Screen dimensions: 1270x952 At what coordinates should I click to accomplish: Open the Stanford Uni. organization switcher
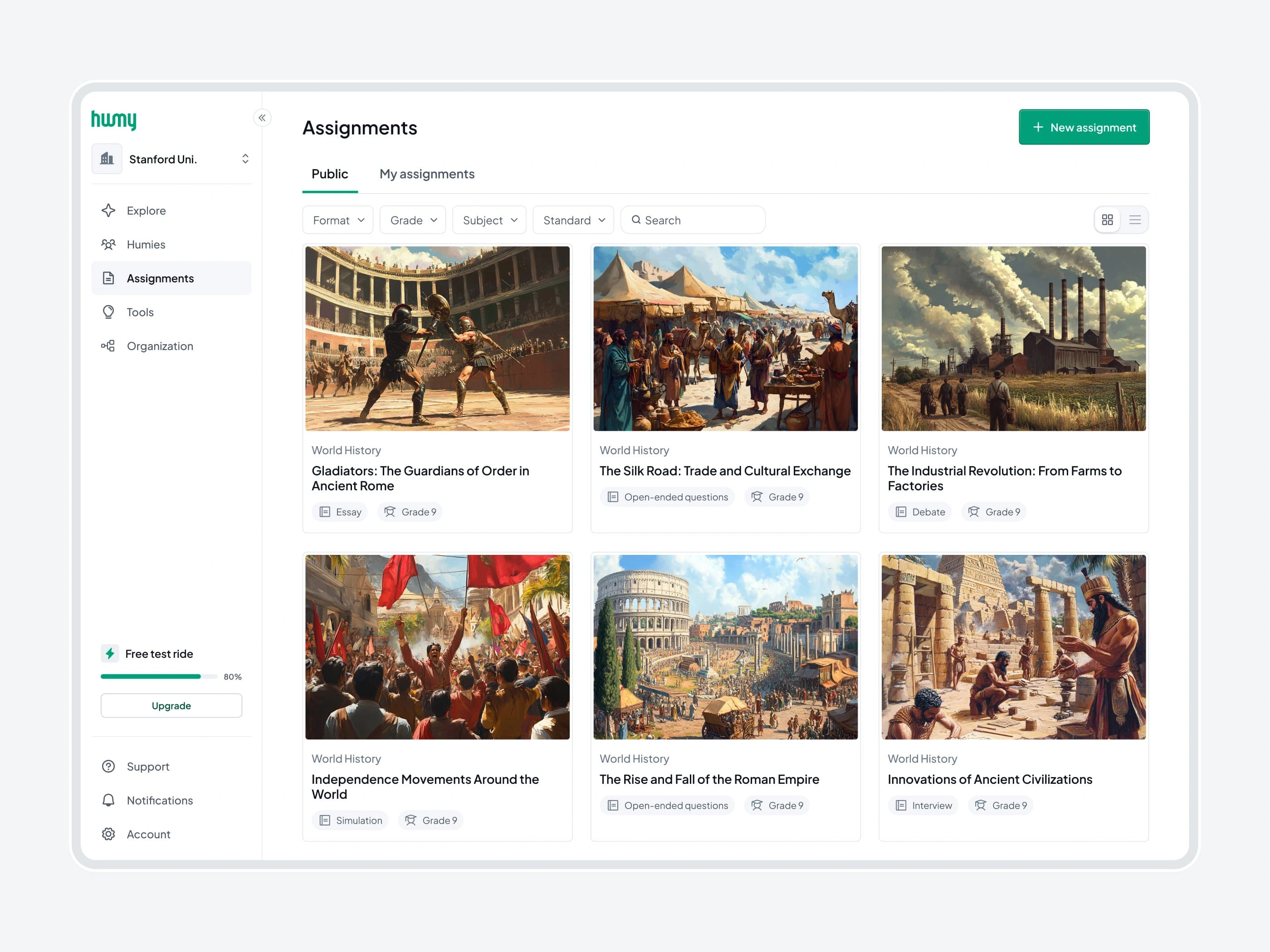point(171,159)
